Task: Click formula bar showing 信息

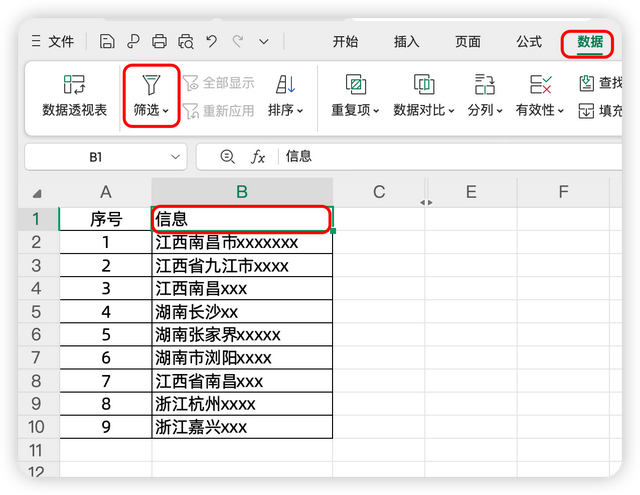Action: click(453, 156)
